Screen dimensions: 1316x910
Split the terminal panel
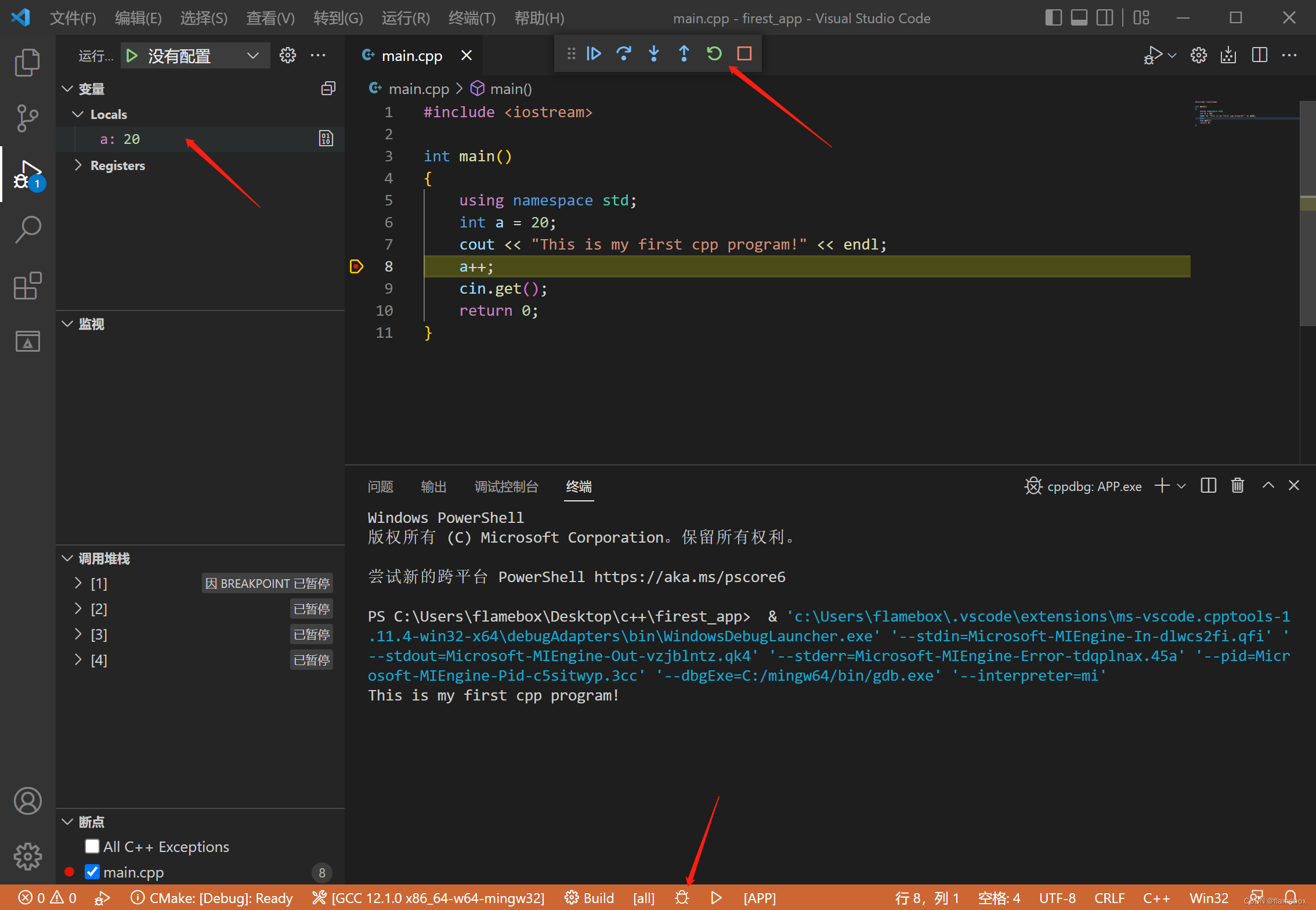1208,486
